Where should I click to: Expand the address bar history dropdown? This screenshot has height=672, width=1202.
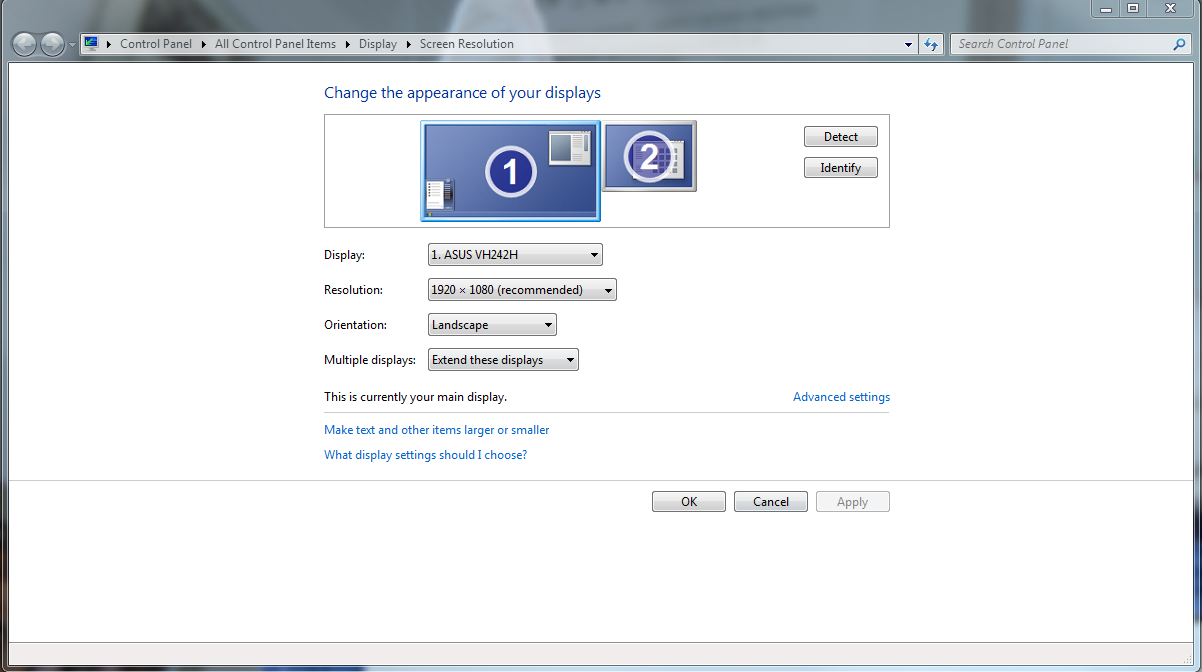click(907, 43)
